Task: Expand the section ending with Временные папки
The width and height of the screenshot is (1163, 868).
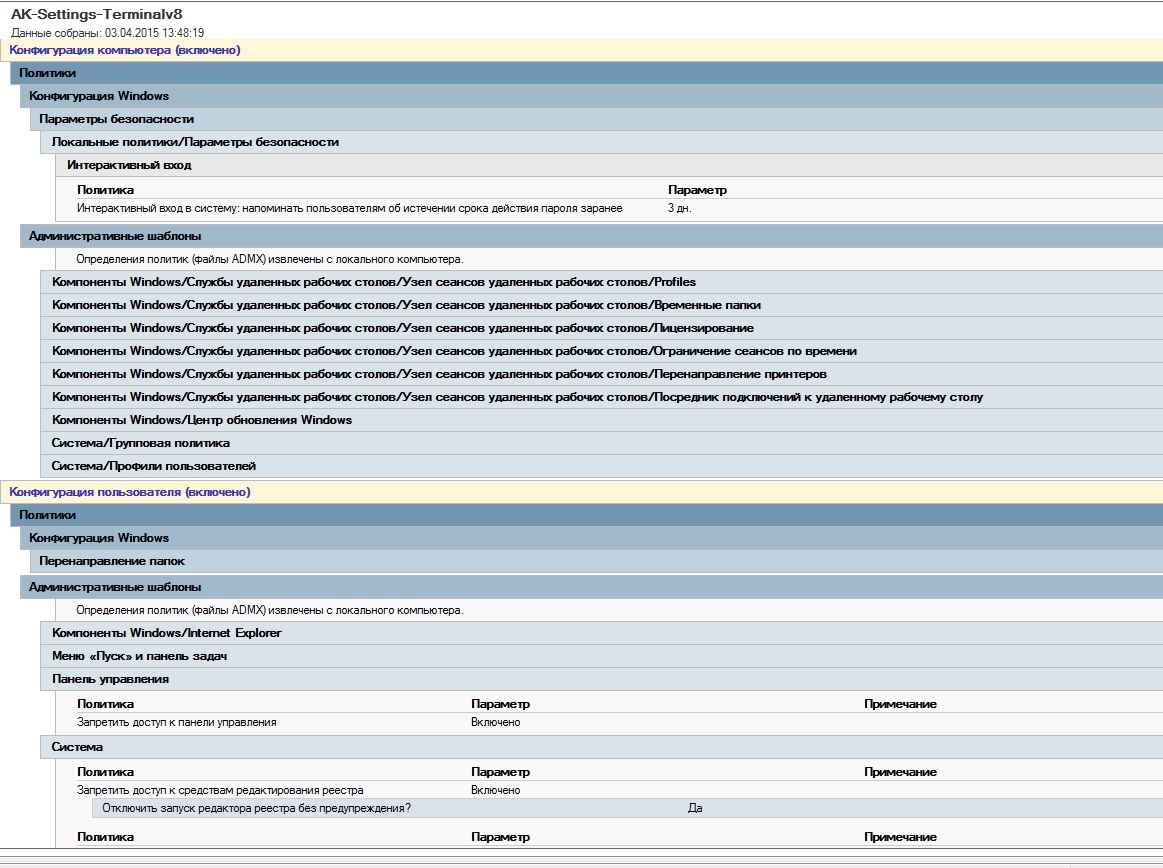Action: [406, 305]
